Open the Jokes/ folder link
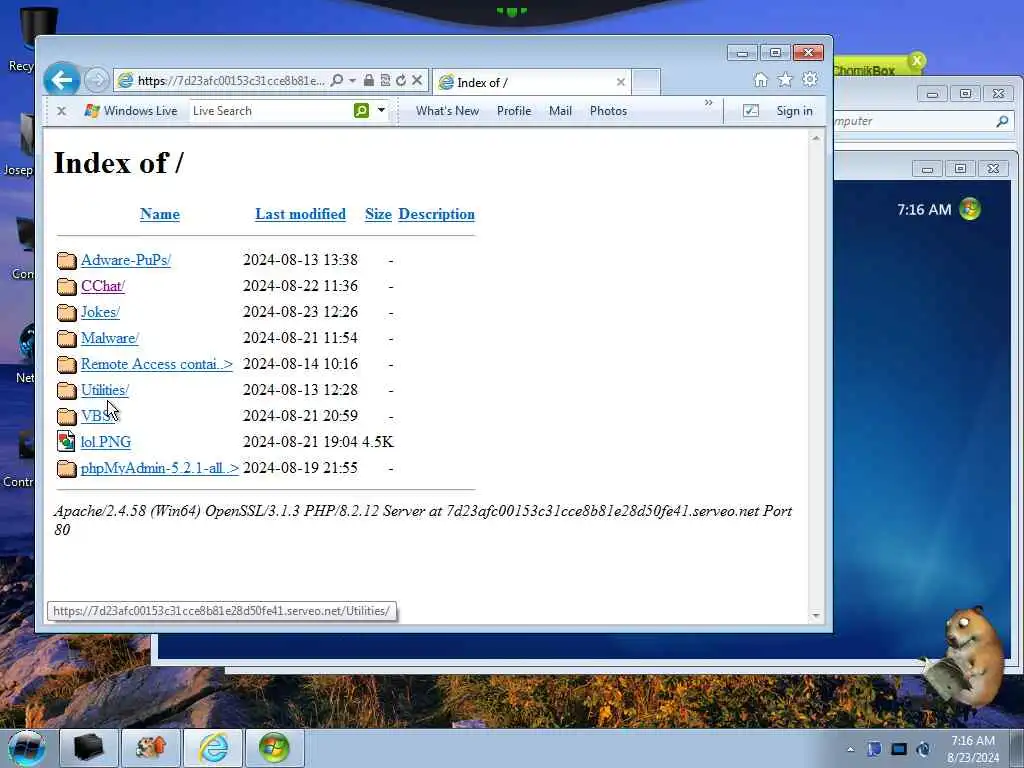 pos(101,312)
